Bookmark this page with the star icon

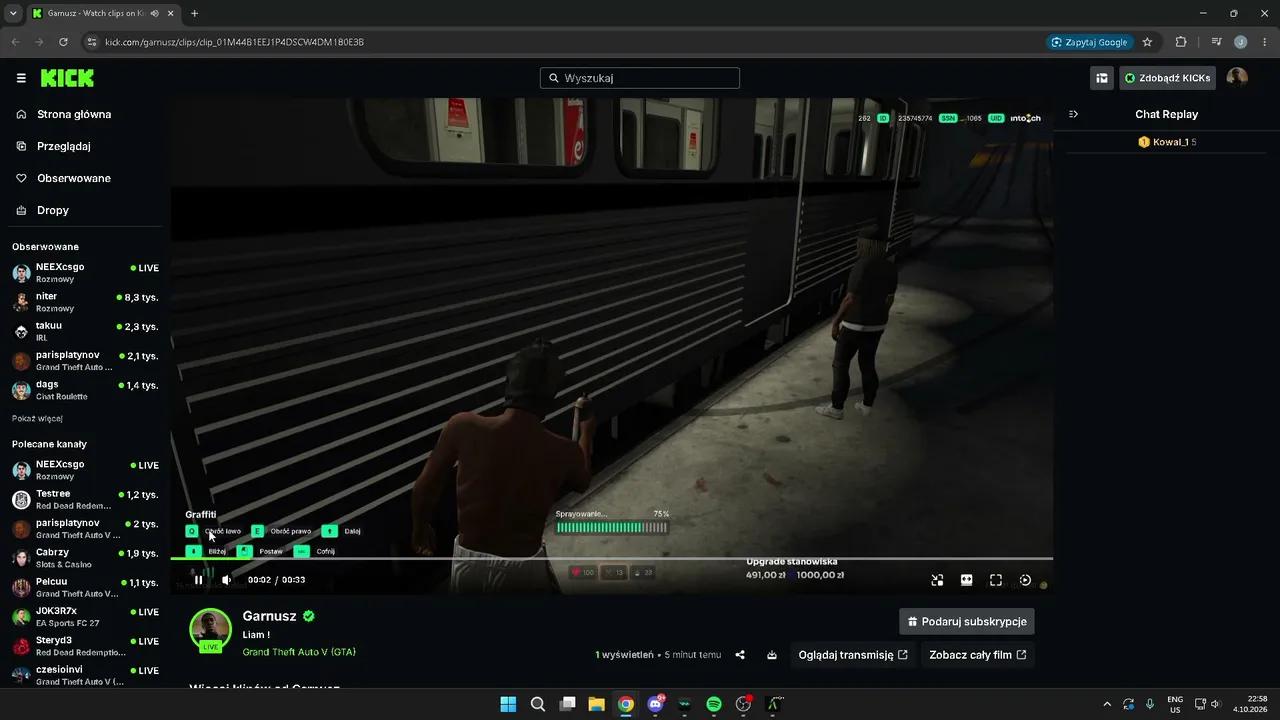click(1147, 42)
